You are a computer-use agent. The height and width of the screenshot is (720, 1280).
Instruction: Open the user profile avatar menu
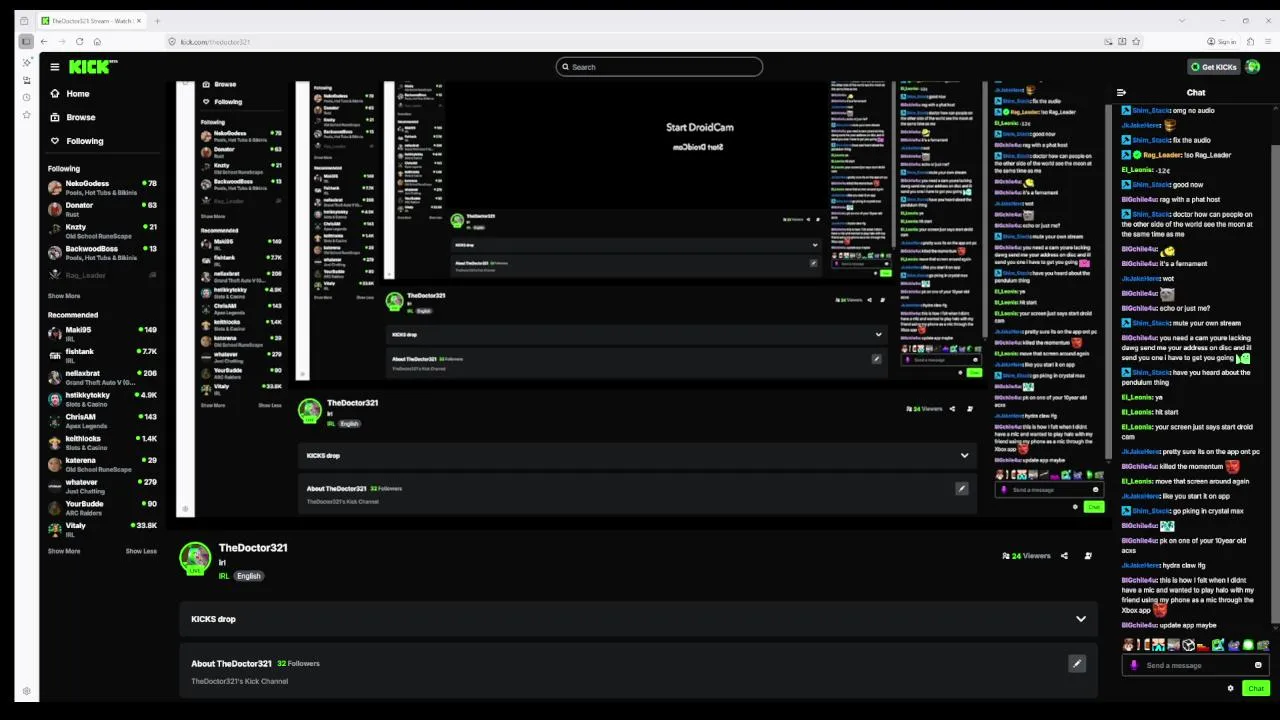[1253, 67]
